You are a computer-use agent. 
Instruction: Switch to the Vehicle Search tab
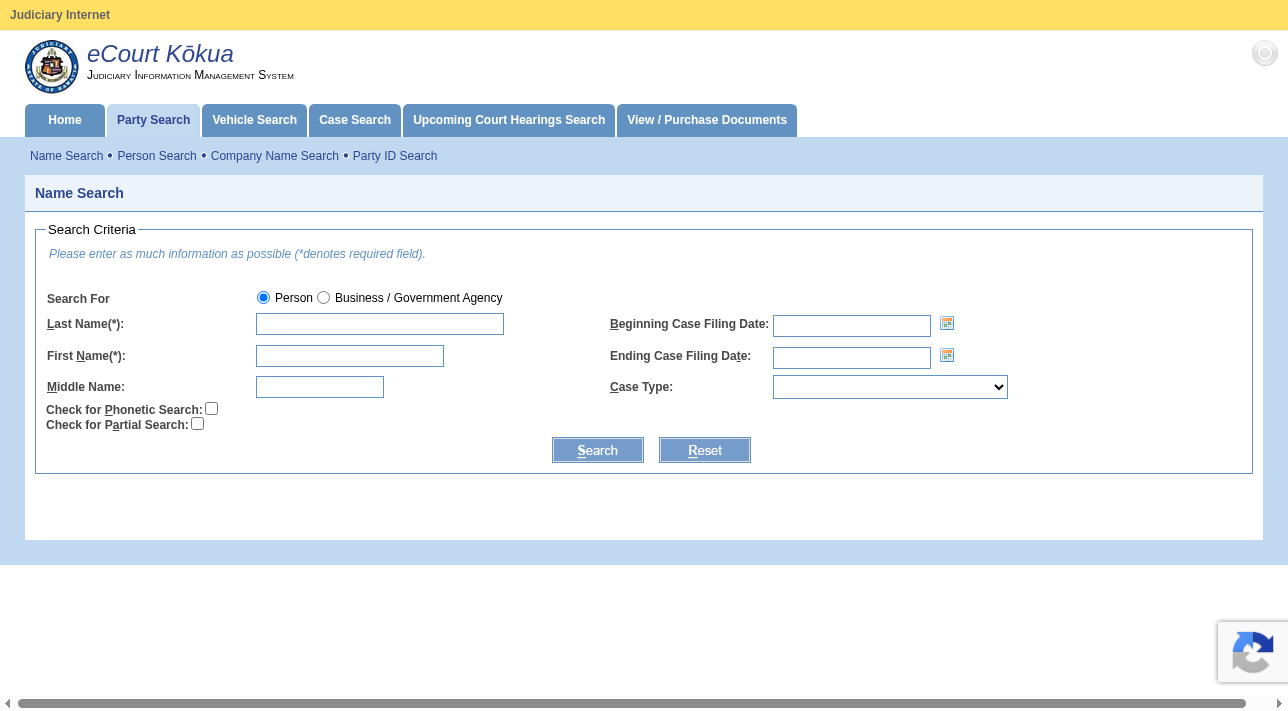254,120
